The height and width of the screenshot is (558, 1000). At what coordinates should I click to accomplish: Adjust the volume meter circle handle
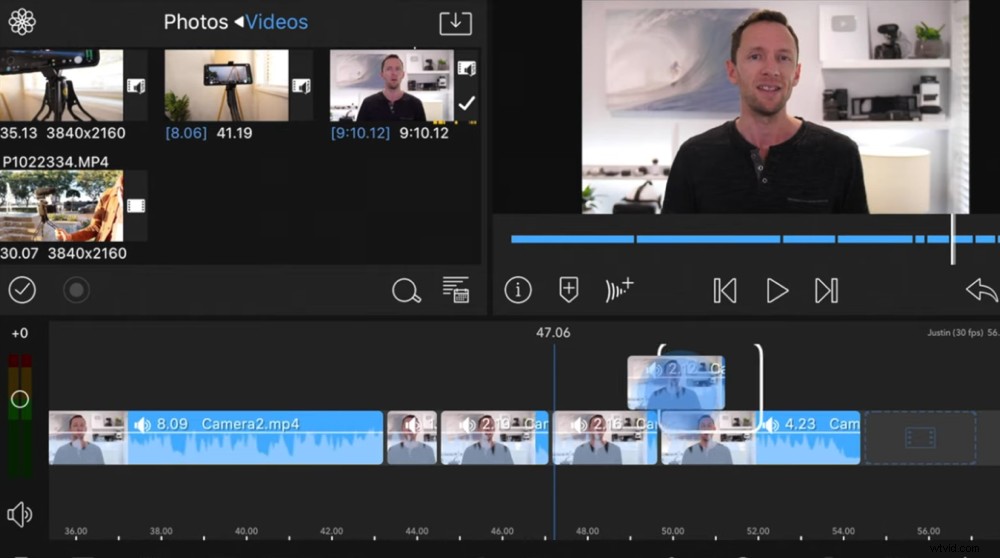[20, 399]
